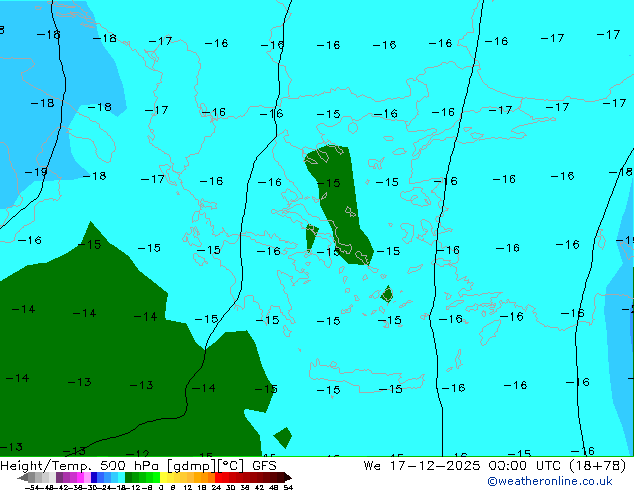Click the bright red segment of the color scale
Screen dimensions: 634x490
[x=218, y=477]
